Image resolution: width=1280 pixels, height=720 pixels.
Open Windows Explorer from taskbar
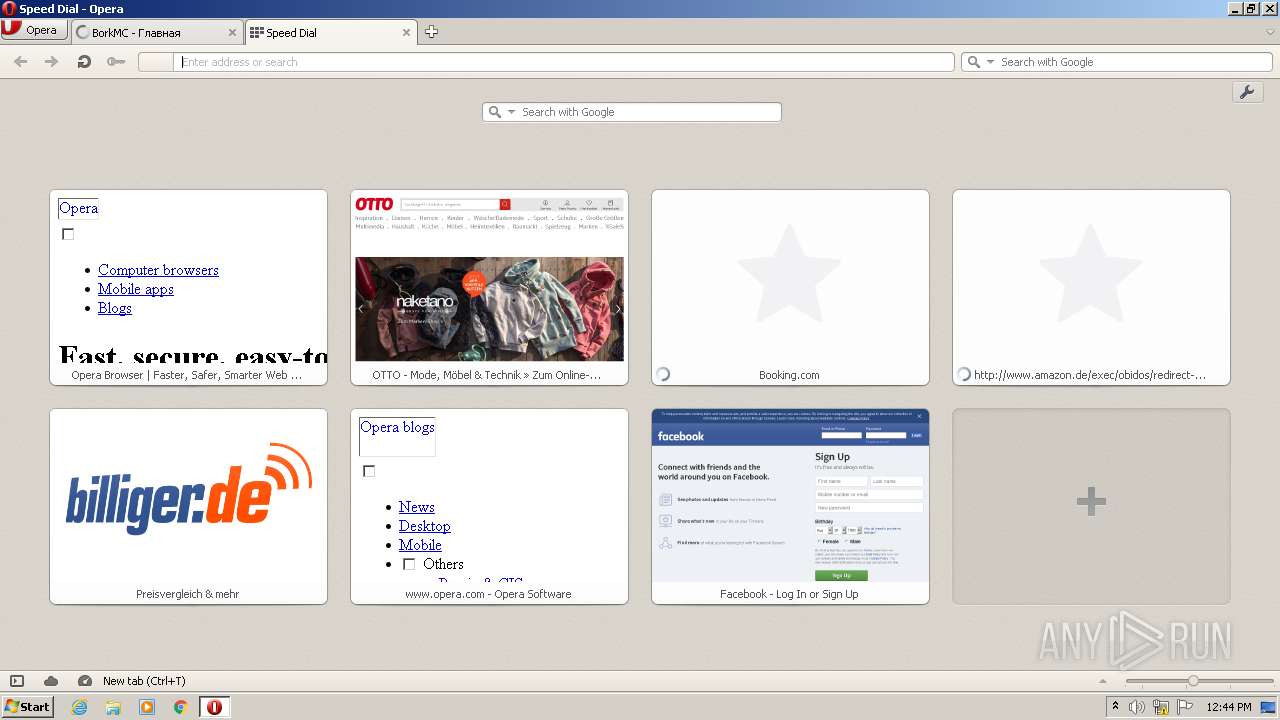pos(113,707)
